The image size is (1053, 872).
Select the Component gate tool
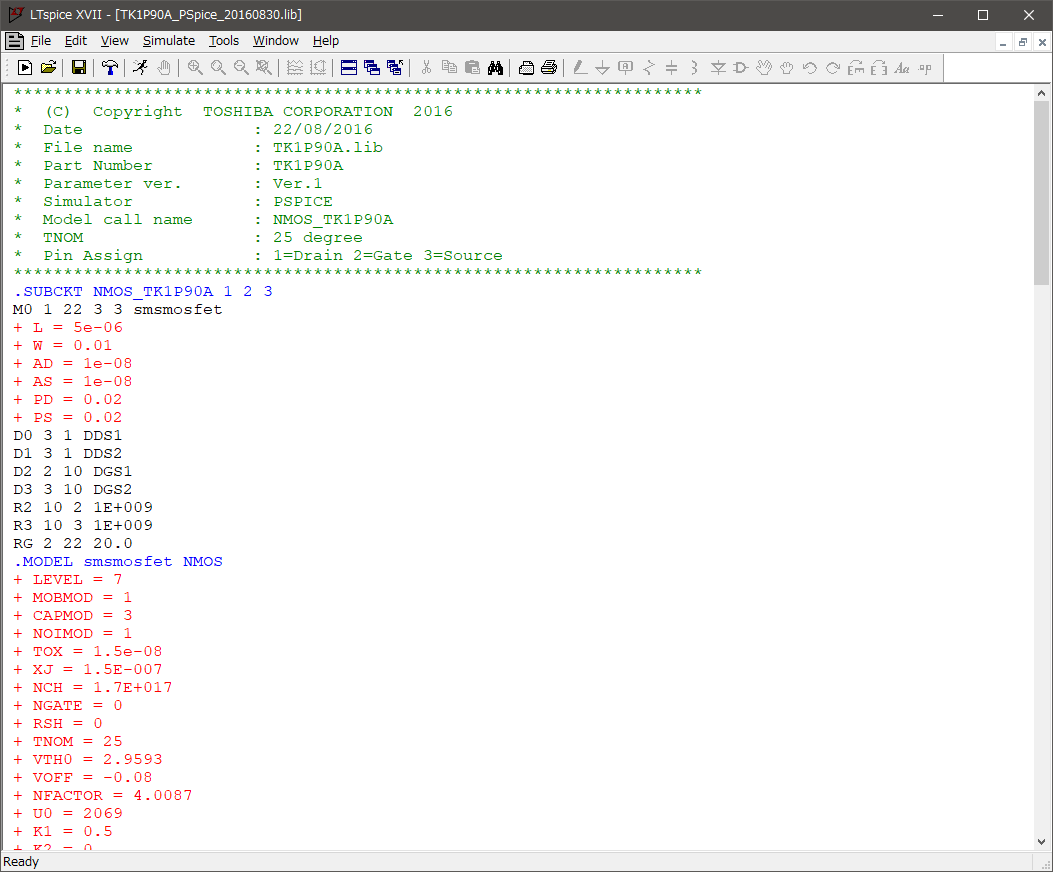(x=741, y=67)
